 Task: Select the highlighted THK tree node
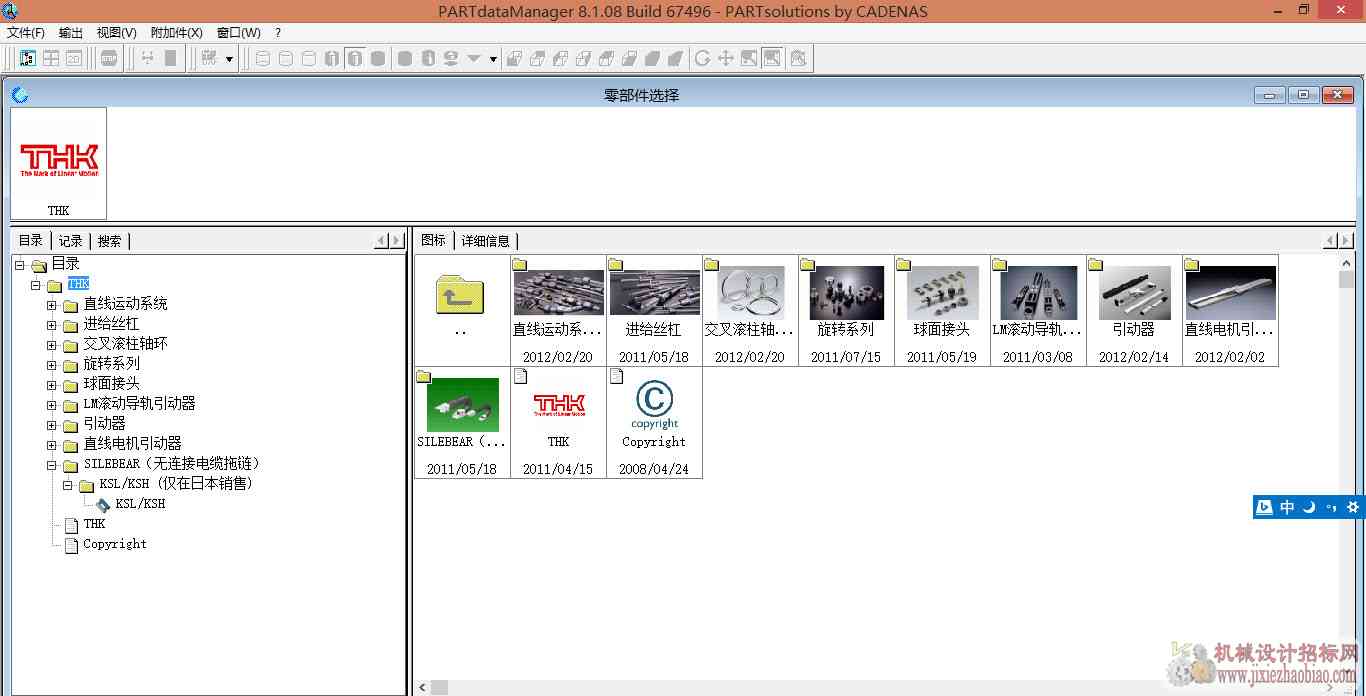point(78,285)
